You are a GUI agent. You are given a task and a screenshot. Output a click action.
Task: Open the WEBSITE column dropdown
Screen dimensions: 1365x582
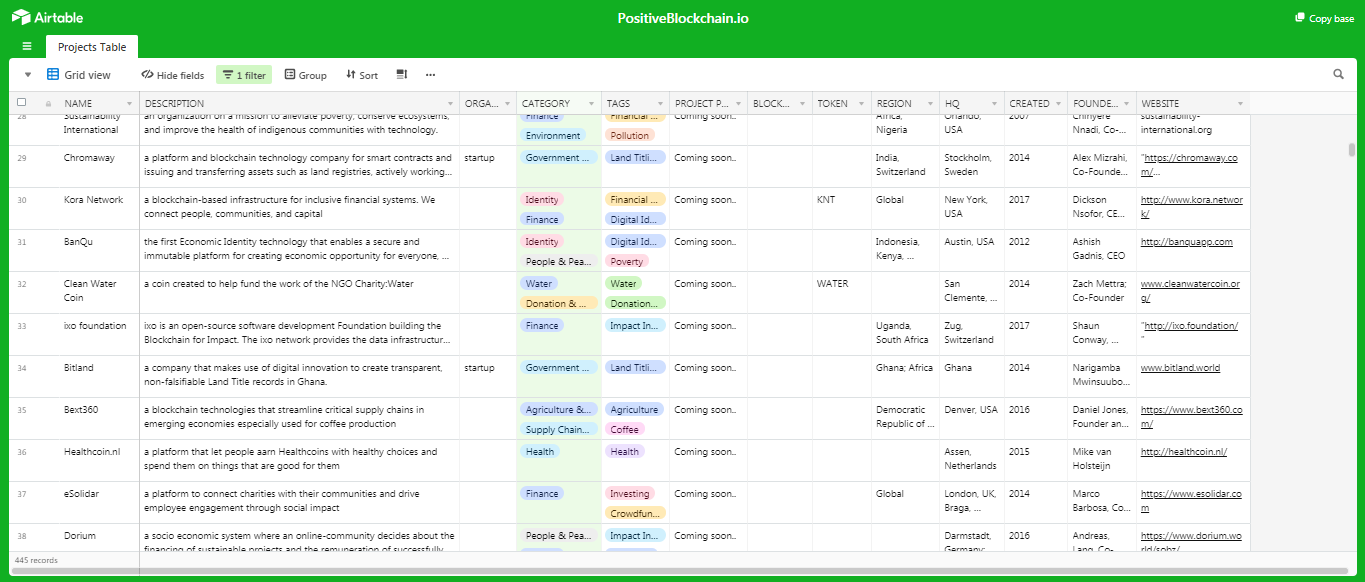point(1240,104)
